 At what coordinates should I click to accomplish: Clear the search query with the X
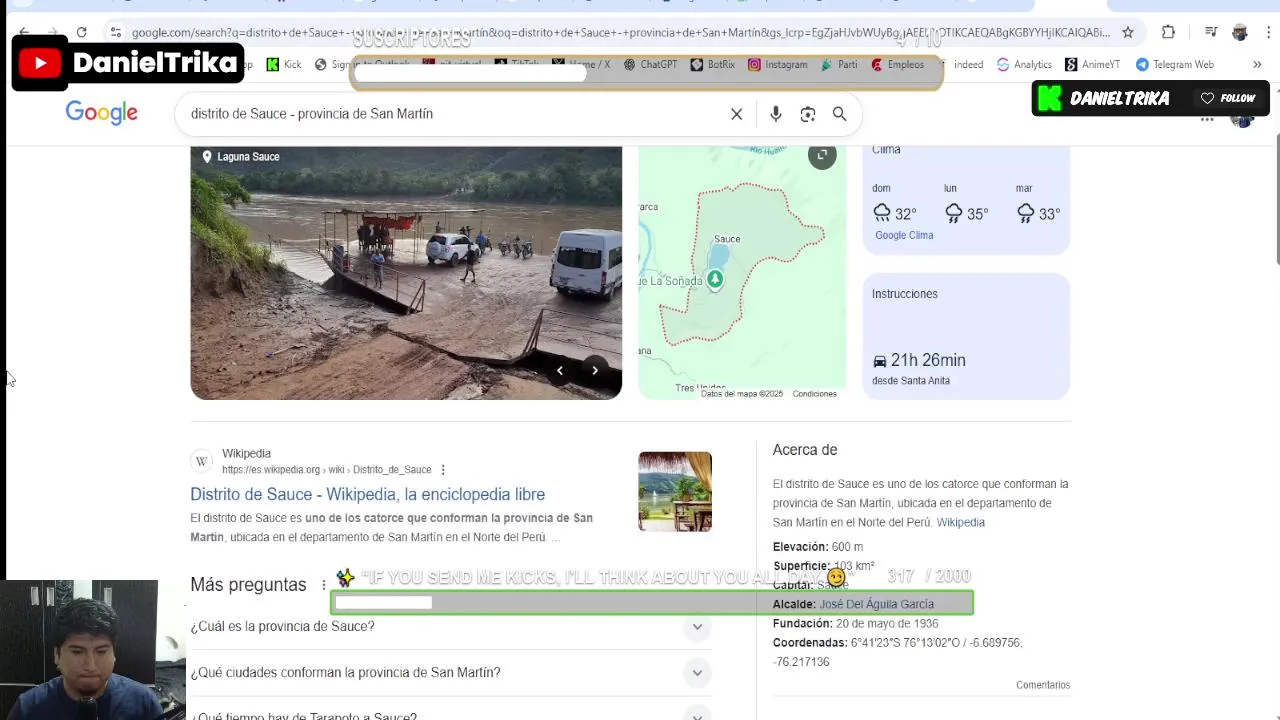point(737,114)
